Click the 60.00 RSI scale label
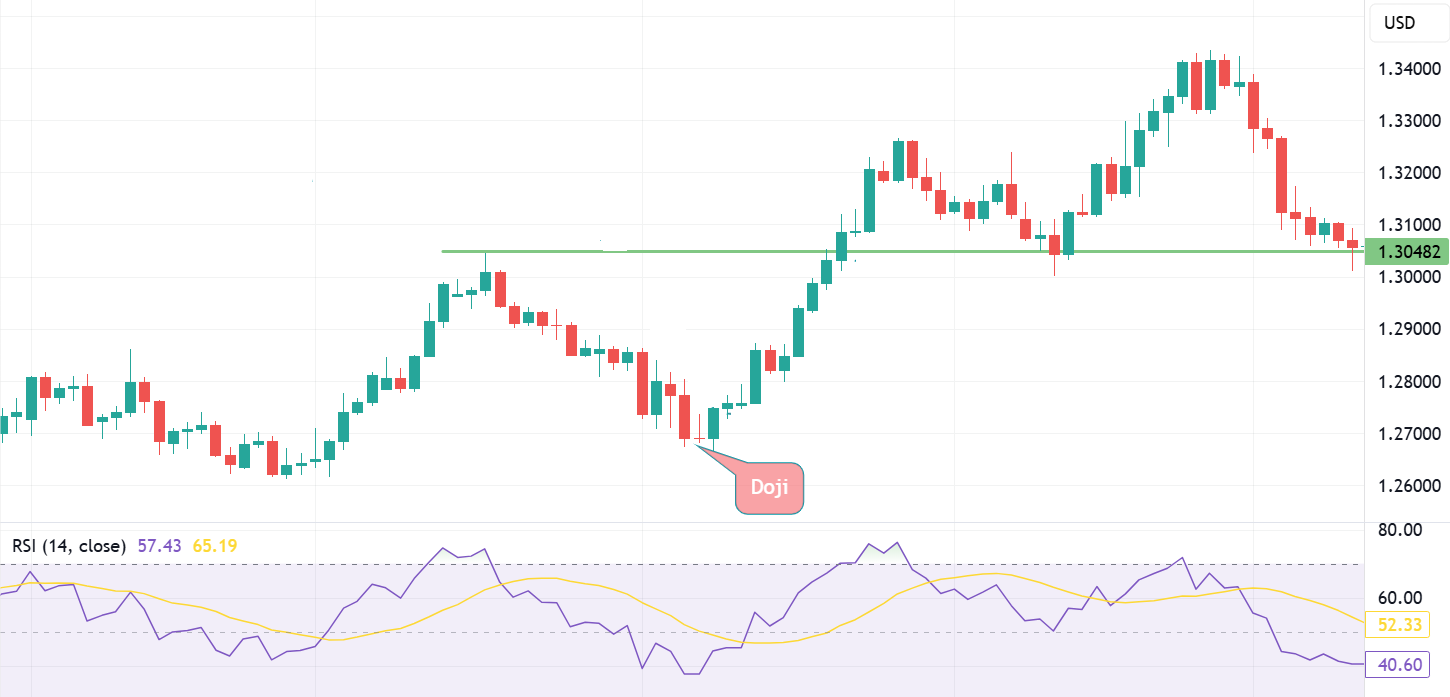Viewport: 1450px width, 697px height. coord(1400,598)
